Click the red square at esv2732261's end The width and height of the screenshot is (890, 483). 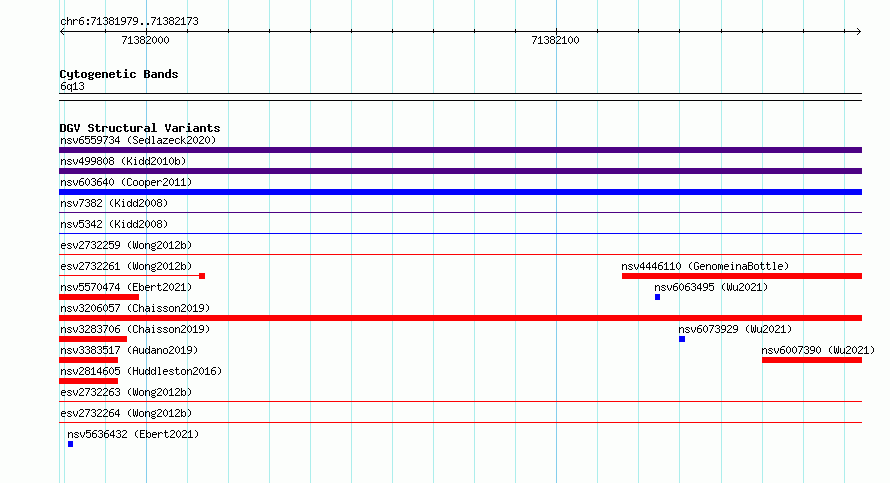tap(202, 276)
